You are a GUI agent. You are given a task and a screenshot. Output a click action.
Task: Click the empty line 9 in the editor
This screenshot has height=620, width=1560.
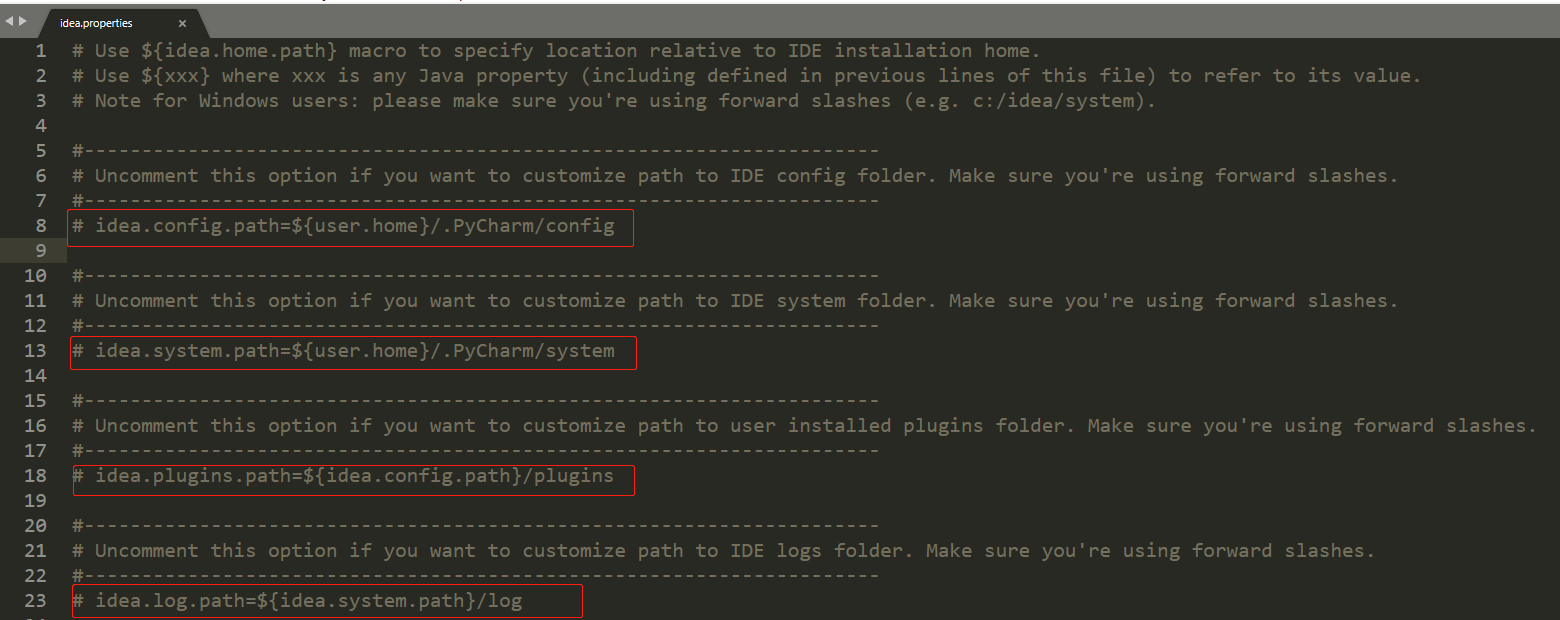point(800,250)
